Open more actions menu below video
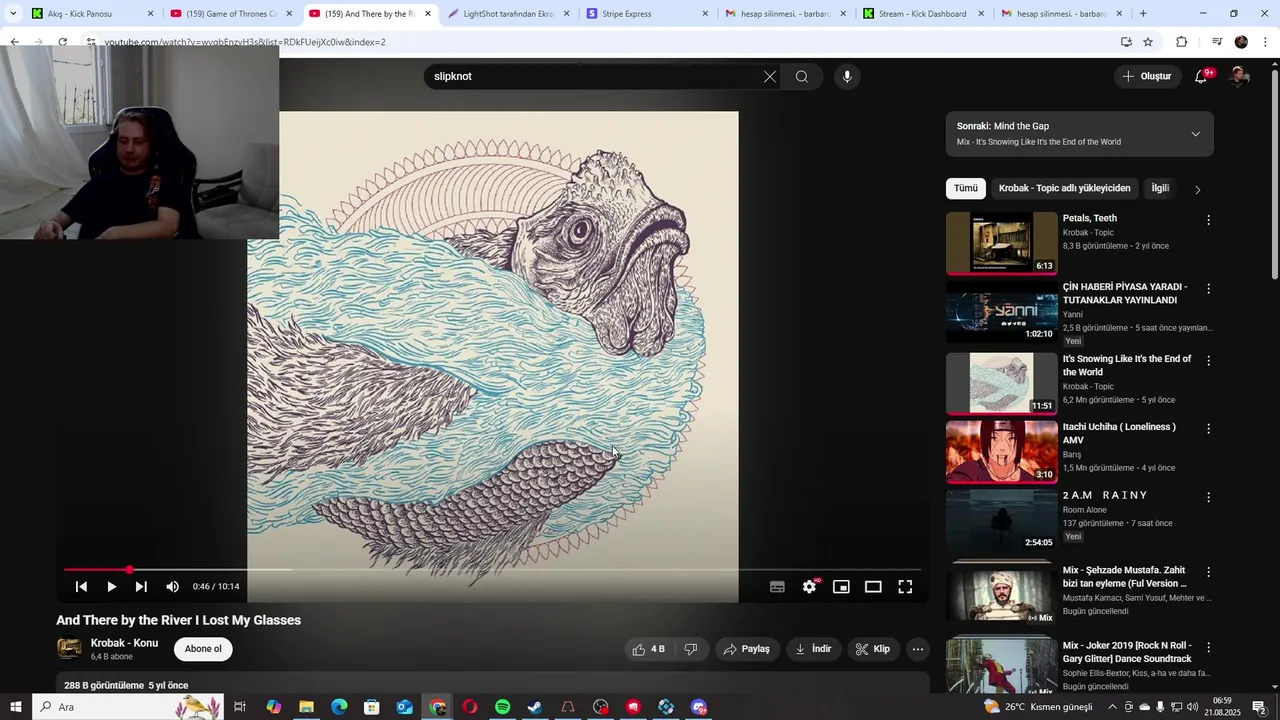 [917, 649]
